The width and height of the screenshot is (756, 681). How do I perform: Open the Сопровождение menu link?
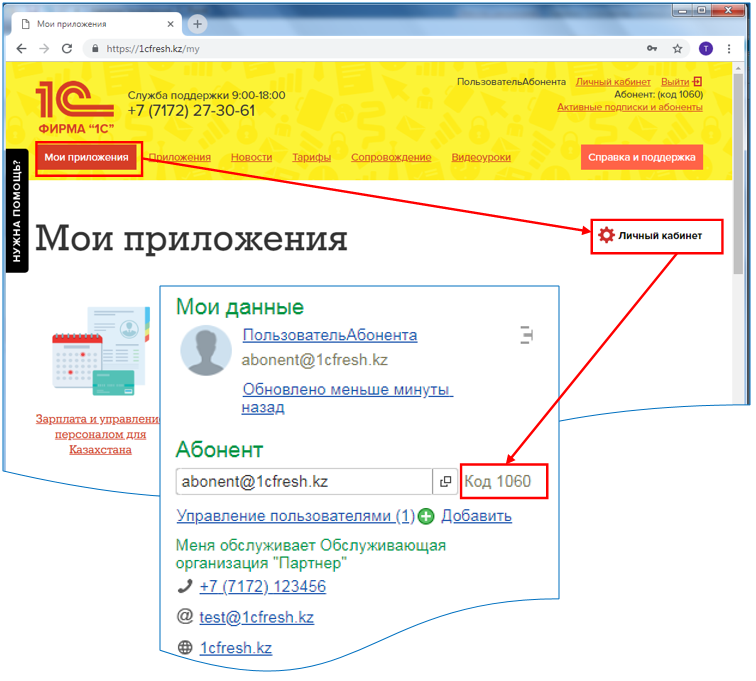[x=391, y=157]
